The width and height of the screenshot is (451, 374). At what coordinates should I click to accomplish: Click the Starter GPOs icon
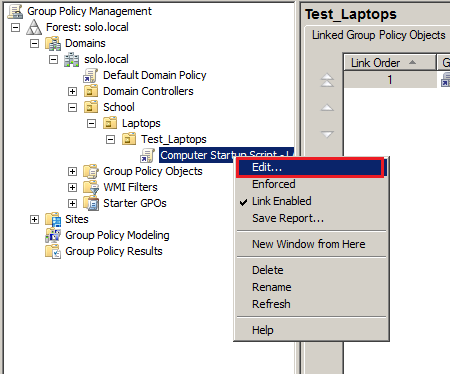(x=91, y=203)
